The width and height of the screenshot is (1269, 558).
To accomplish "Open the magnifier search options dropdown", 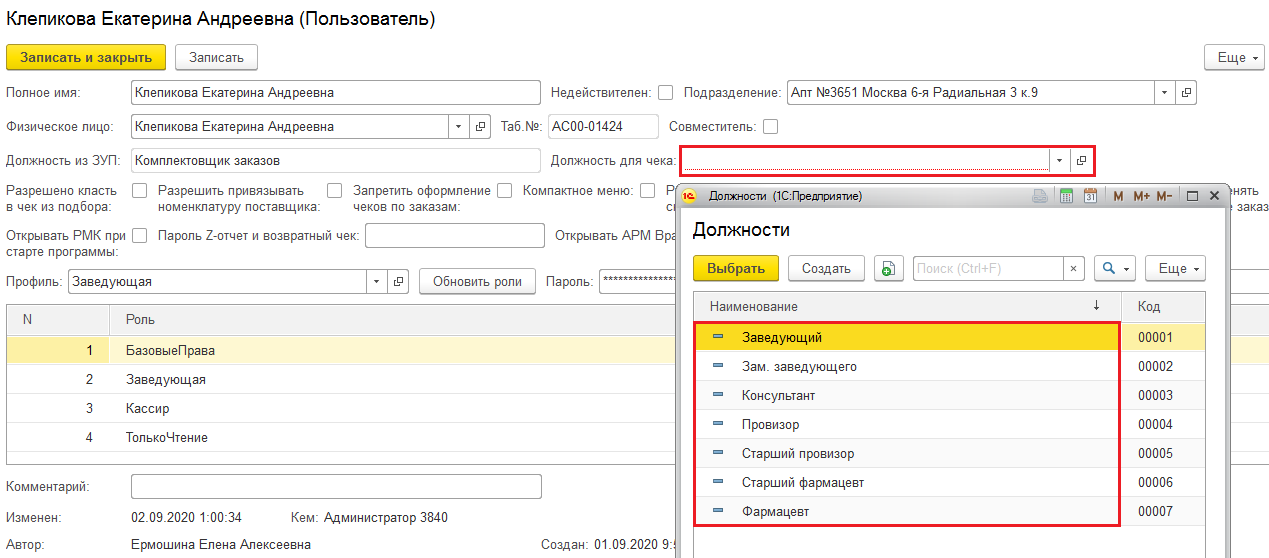I will (x=1114, y=268).
